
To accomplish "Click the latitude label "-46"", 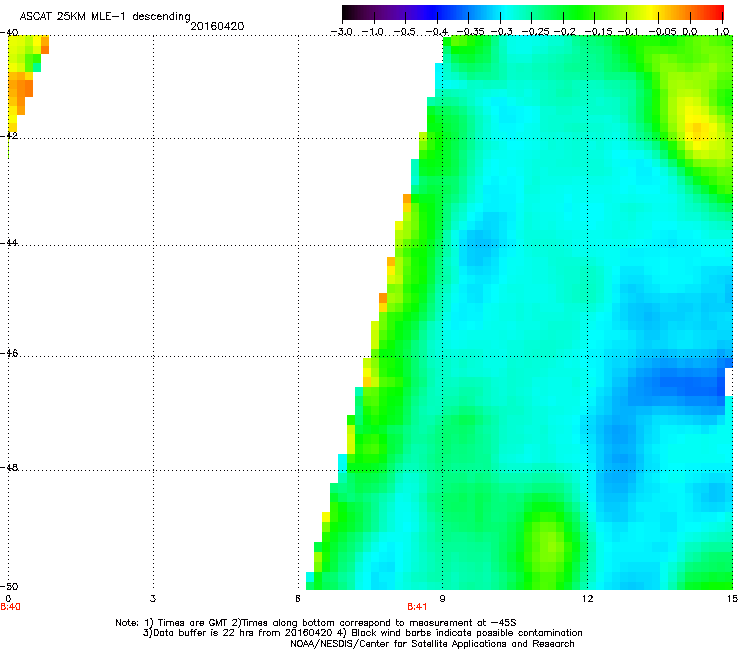I will coord(9,354).
